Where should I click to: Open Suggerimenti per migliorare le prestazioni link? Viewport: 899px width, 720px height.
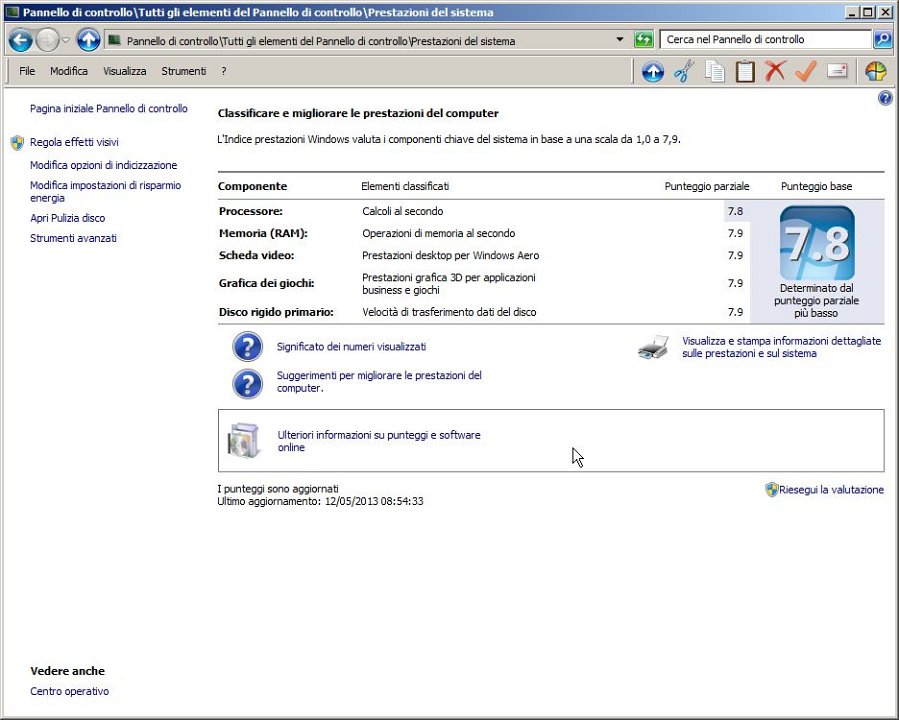[x=379, y=382]
